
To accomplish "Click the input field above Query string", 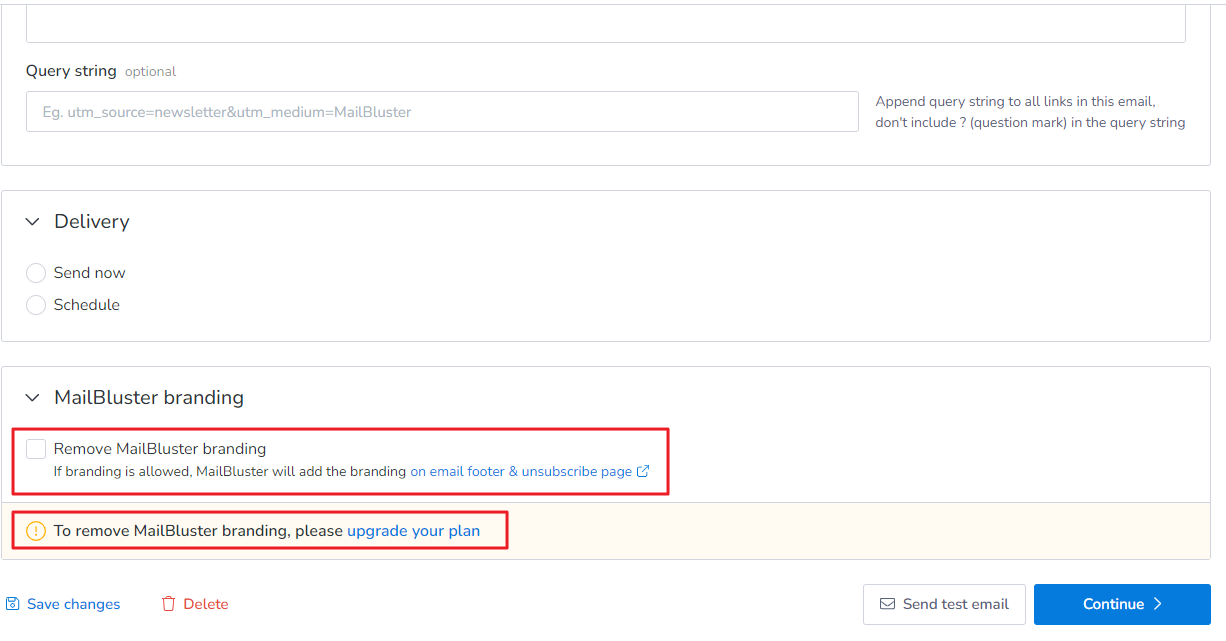I will click(606, 23).
